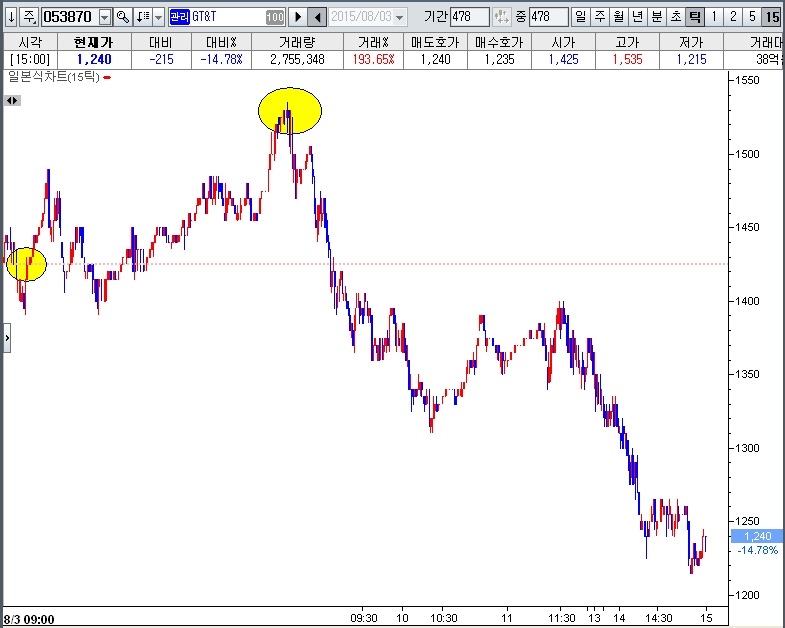Click the 거래량 column header
Screen dimensions: 785x628
tap(297, 42)
